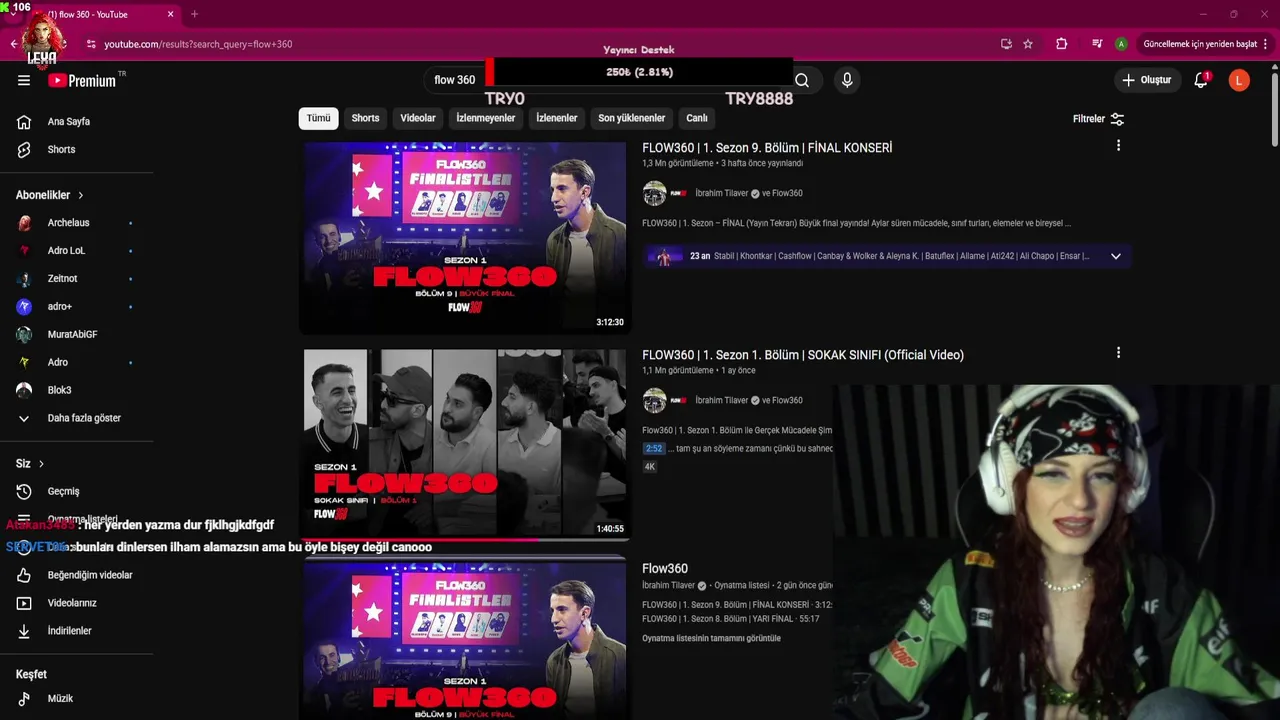The image size is (1280, 720).
Task: Select the Canlı filter chip
Action: 697,118
